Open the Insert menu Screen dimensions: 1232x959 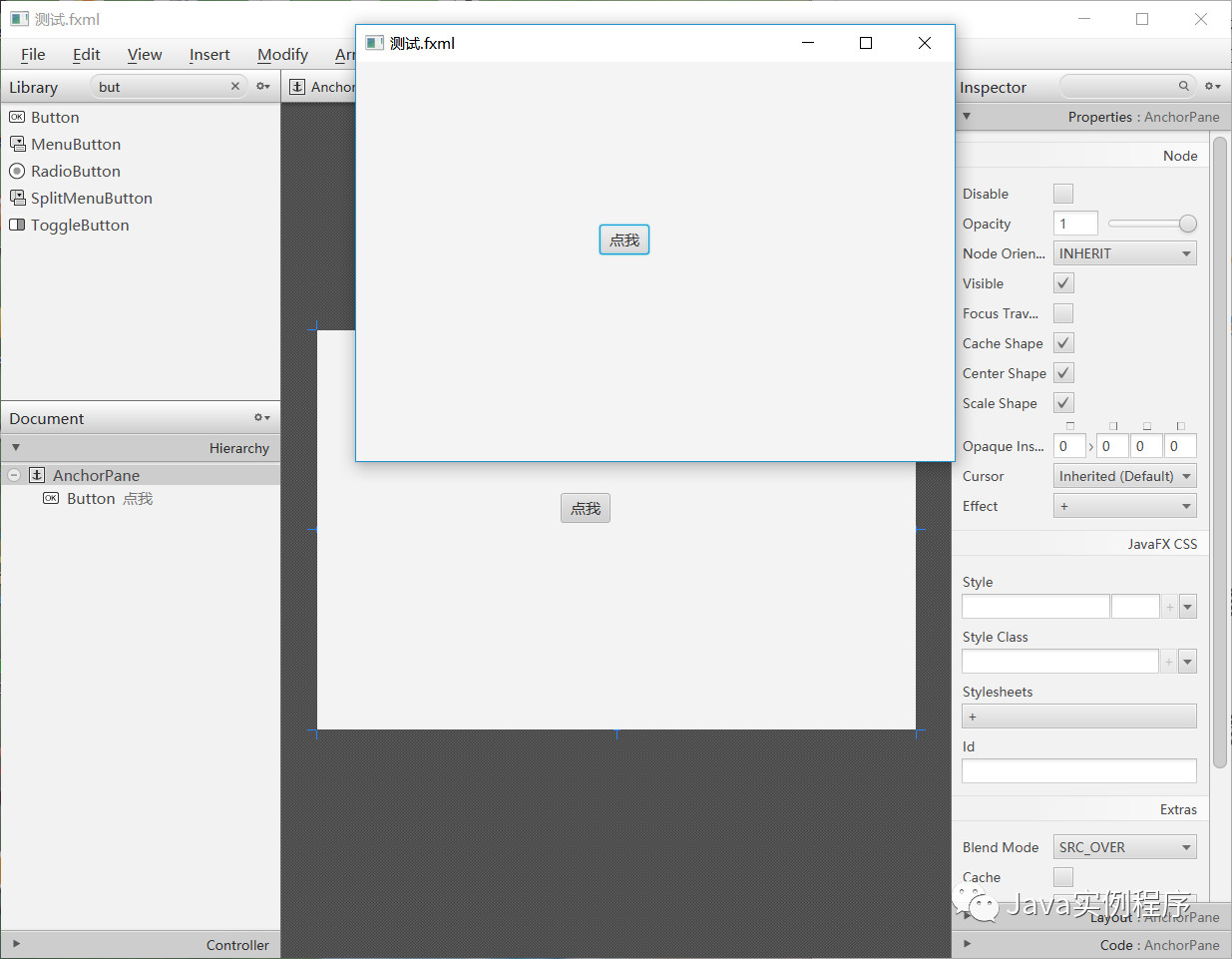point(209,55)
